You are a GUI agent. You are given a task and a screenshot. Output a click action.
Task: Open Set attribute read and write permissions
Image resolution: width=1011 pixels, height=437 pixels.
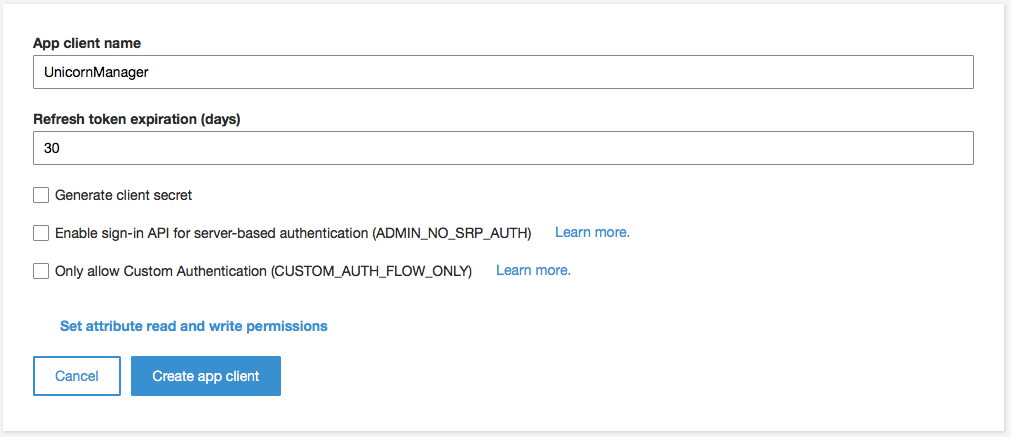coord(193,326)
